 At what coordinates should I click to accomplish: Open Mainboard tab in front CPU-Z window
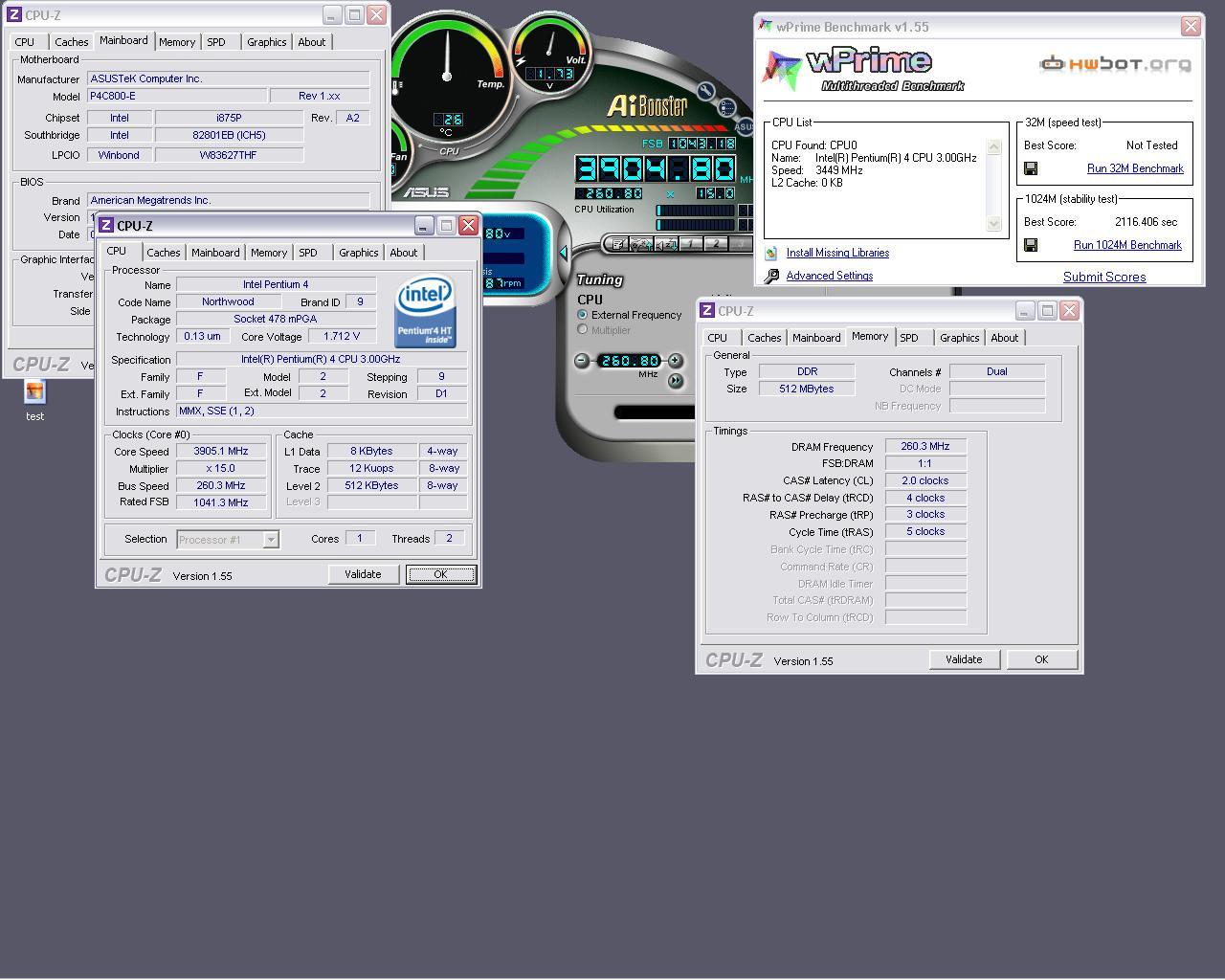[x=215, y=253]
